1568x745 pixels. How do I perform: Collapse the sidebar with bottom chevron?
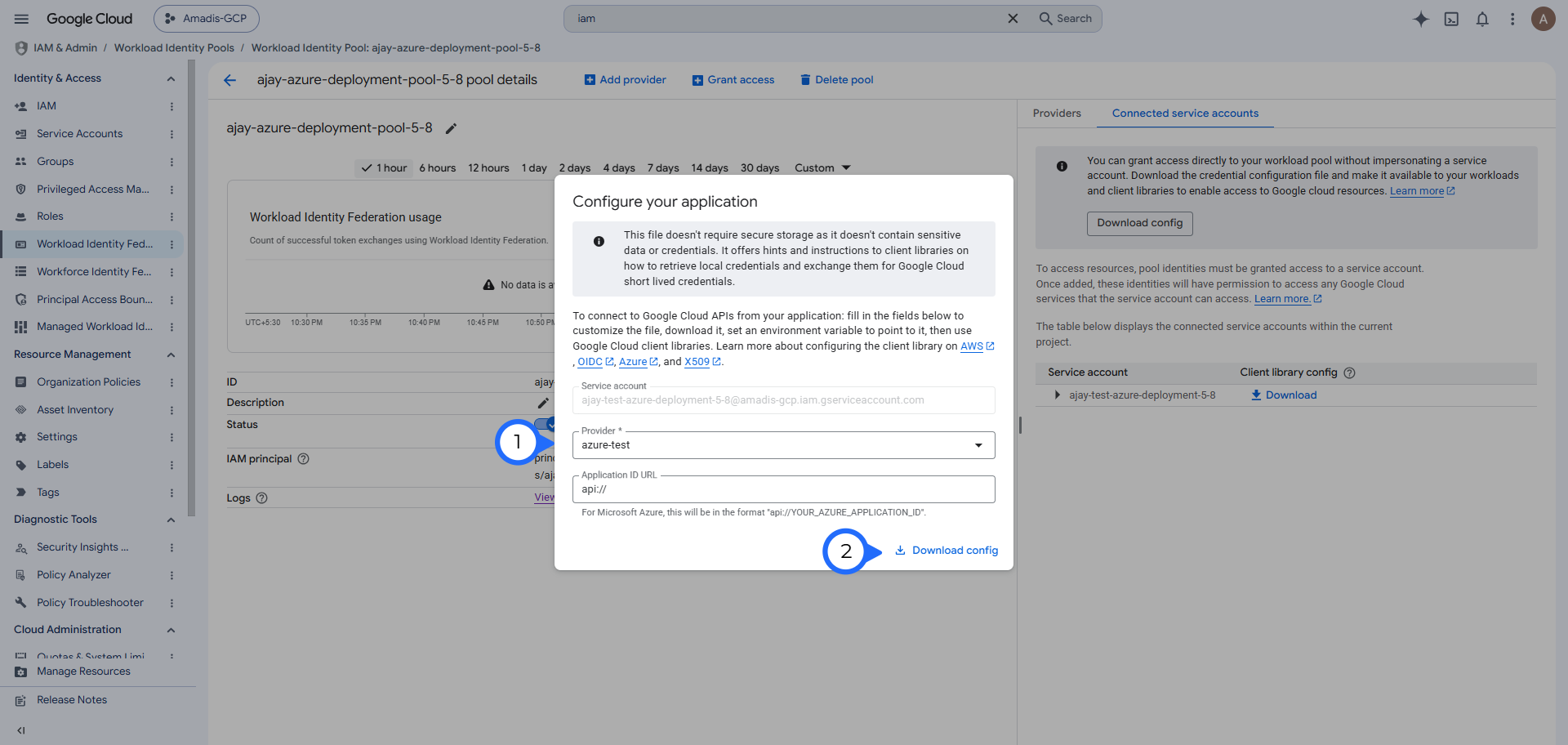21,730
